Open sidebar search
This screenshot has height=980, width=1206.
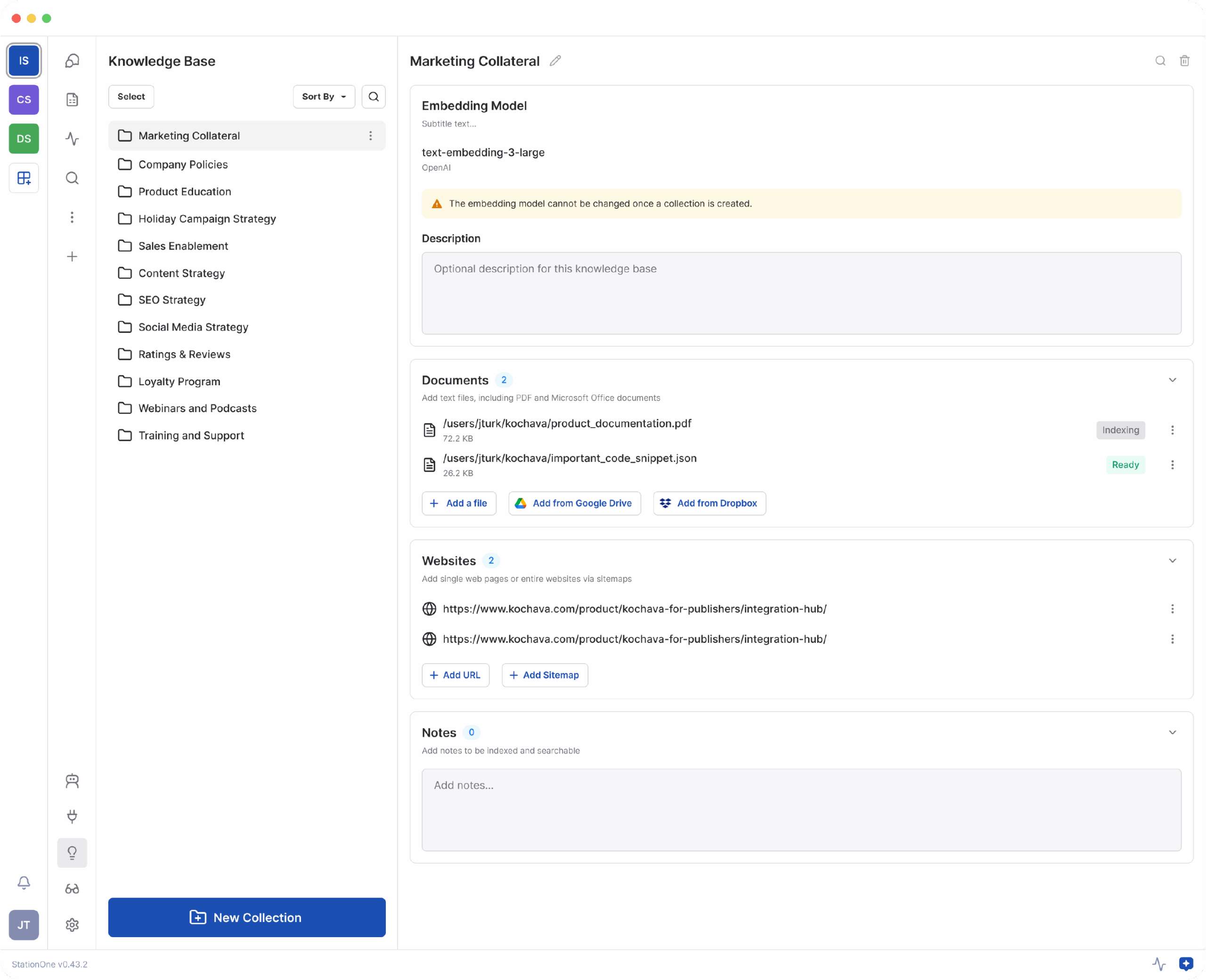[72, 178]
